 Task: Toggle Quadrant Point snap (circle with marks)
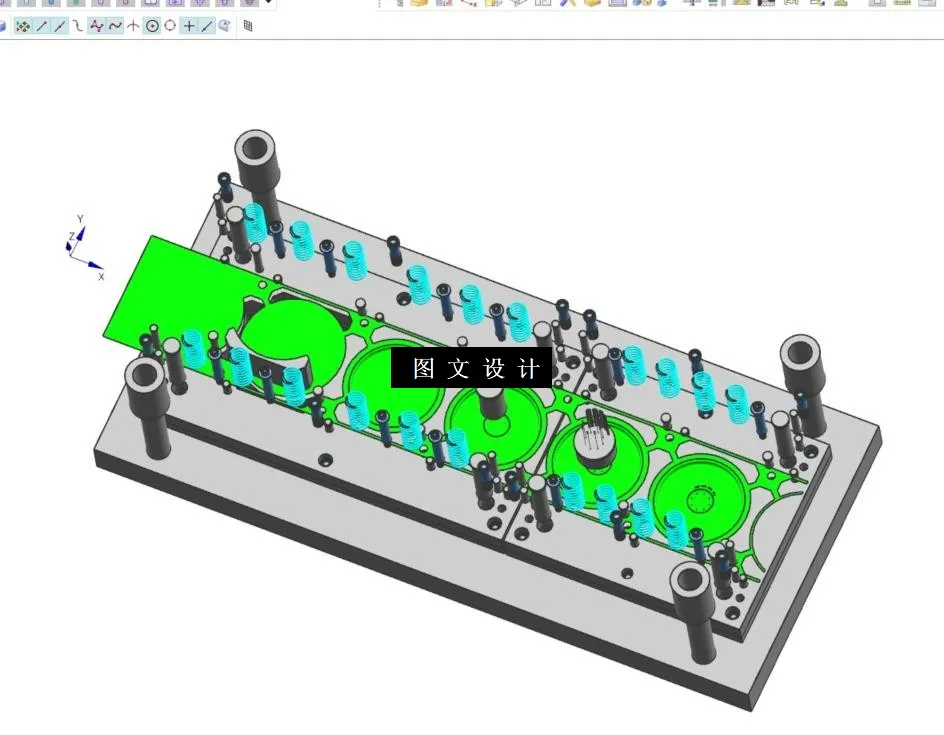tap(170, 26)
